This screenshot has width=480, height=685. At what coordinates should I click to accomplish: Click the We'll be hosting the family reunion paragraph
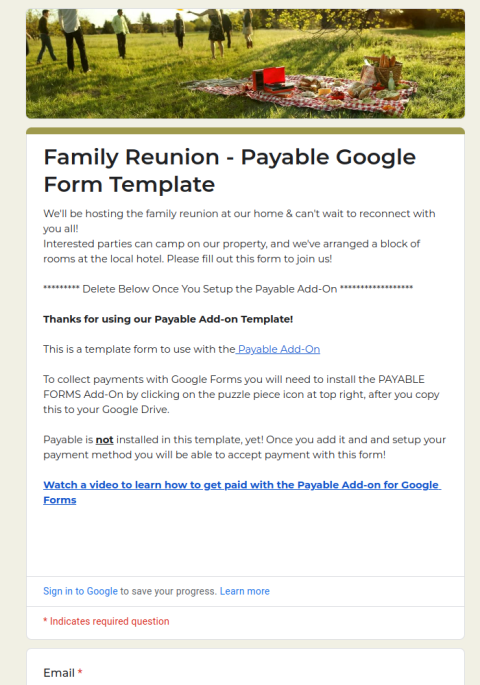pos(239,221)
